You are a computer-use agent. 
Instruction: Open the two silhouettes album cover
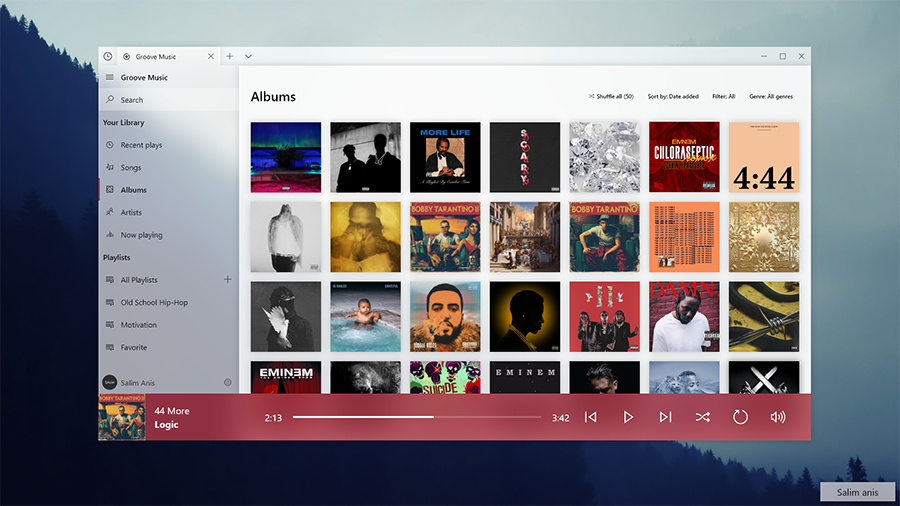click(x=366, y=157)
